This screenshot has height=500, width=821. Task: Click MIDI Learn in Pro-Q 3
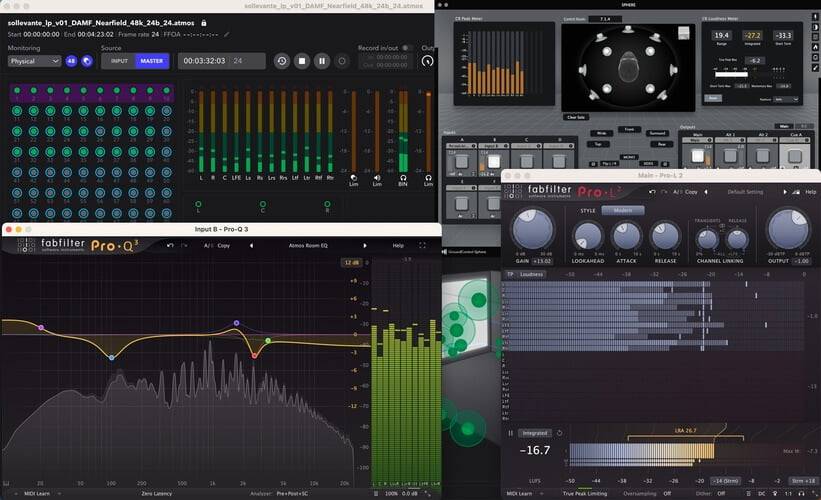click(37, 493)
